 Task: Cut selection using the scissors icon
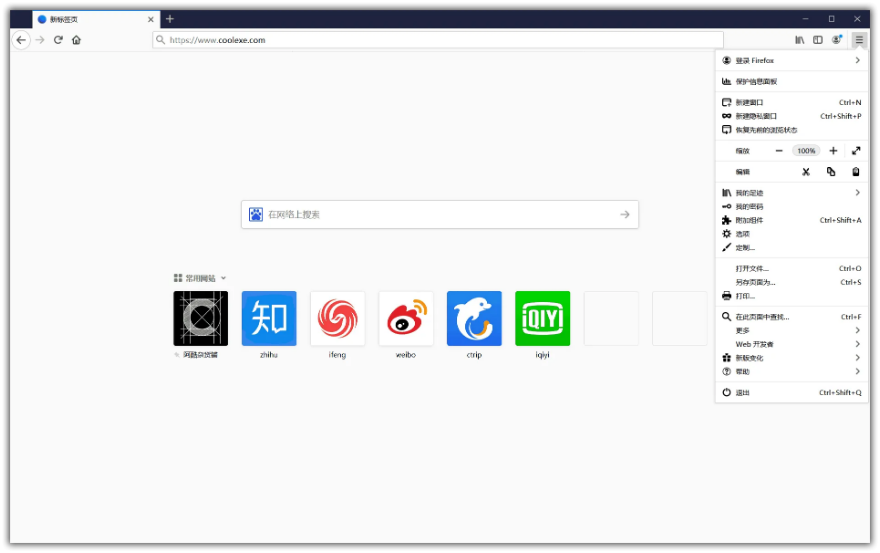click(806, 172)
